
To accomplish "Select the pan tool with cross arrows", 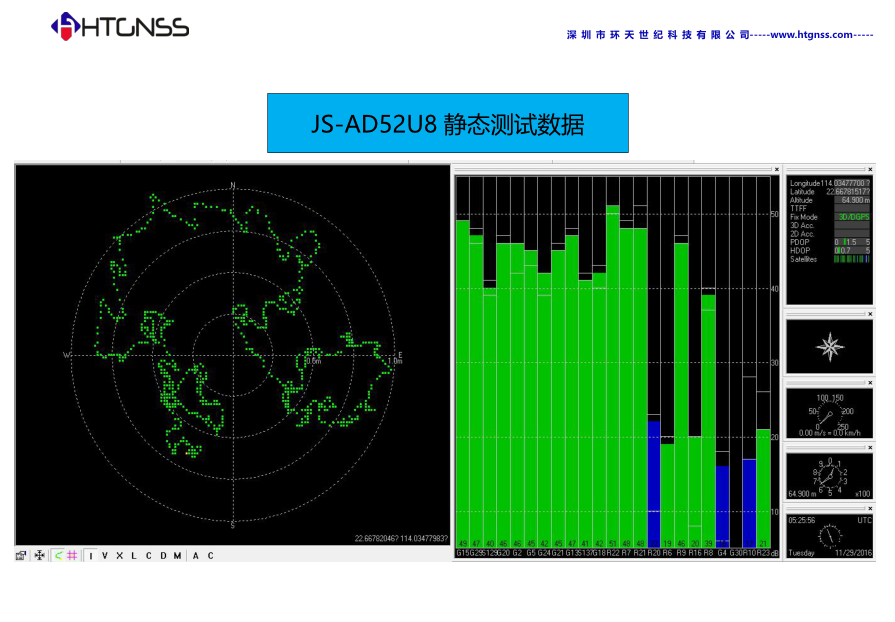I will [39, 555].
